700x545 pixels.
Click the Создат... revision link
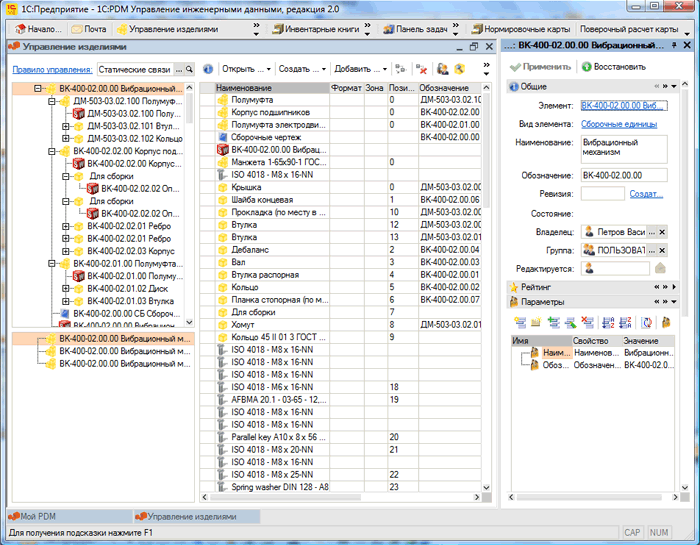646,194
